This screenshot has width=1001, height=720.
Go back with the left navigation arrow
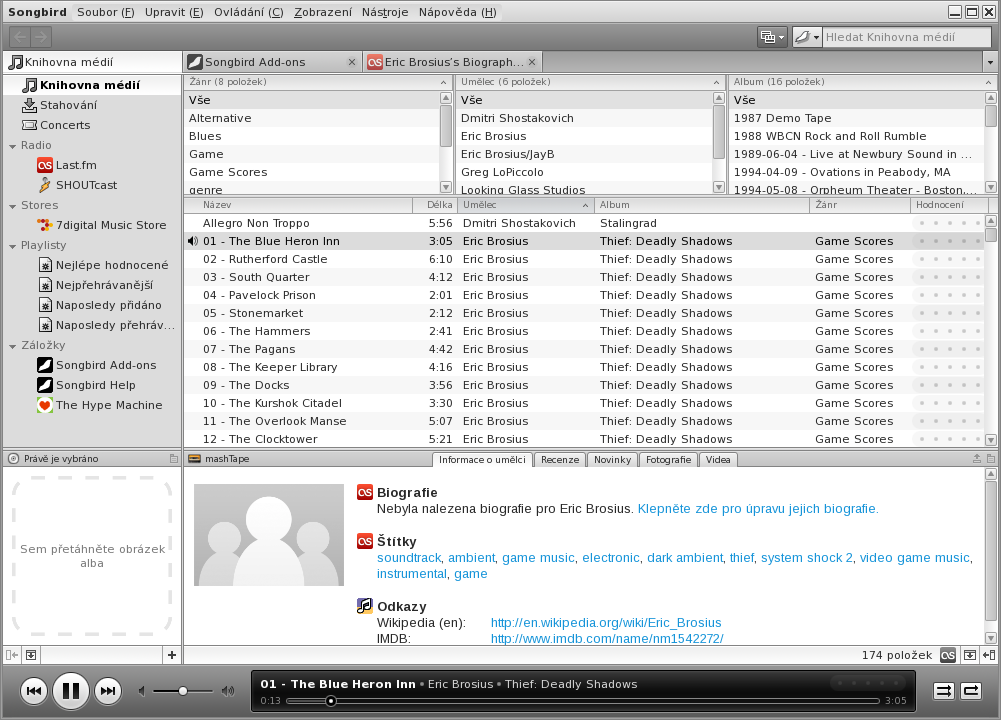pyautogui.click(x=20, y=37)
